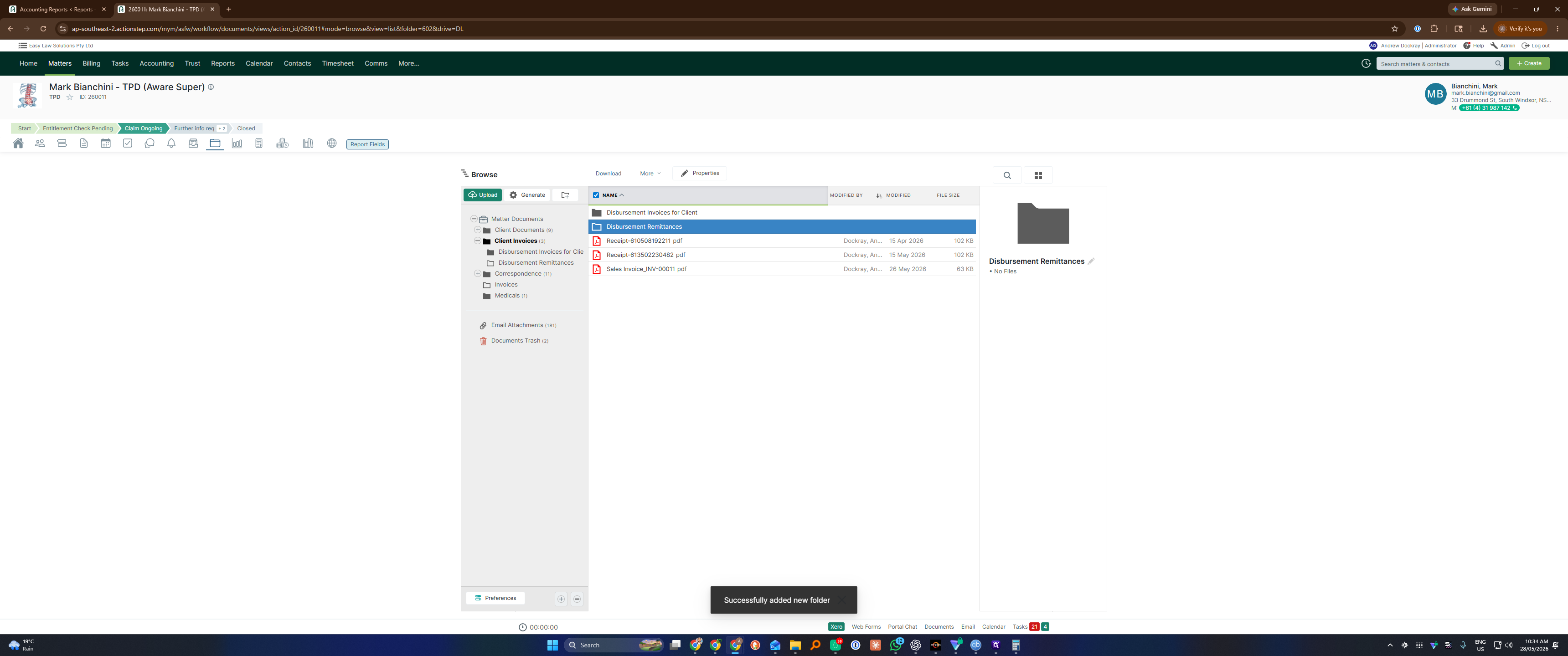Open the matter home icon
The width and height of the screenshot is (1568, 656).
pyautogui.click(x=18, y=143)
